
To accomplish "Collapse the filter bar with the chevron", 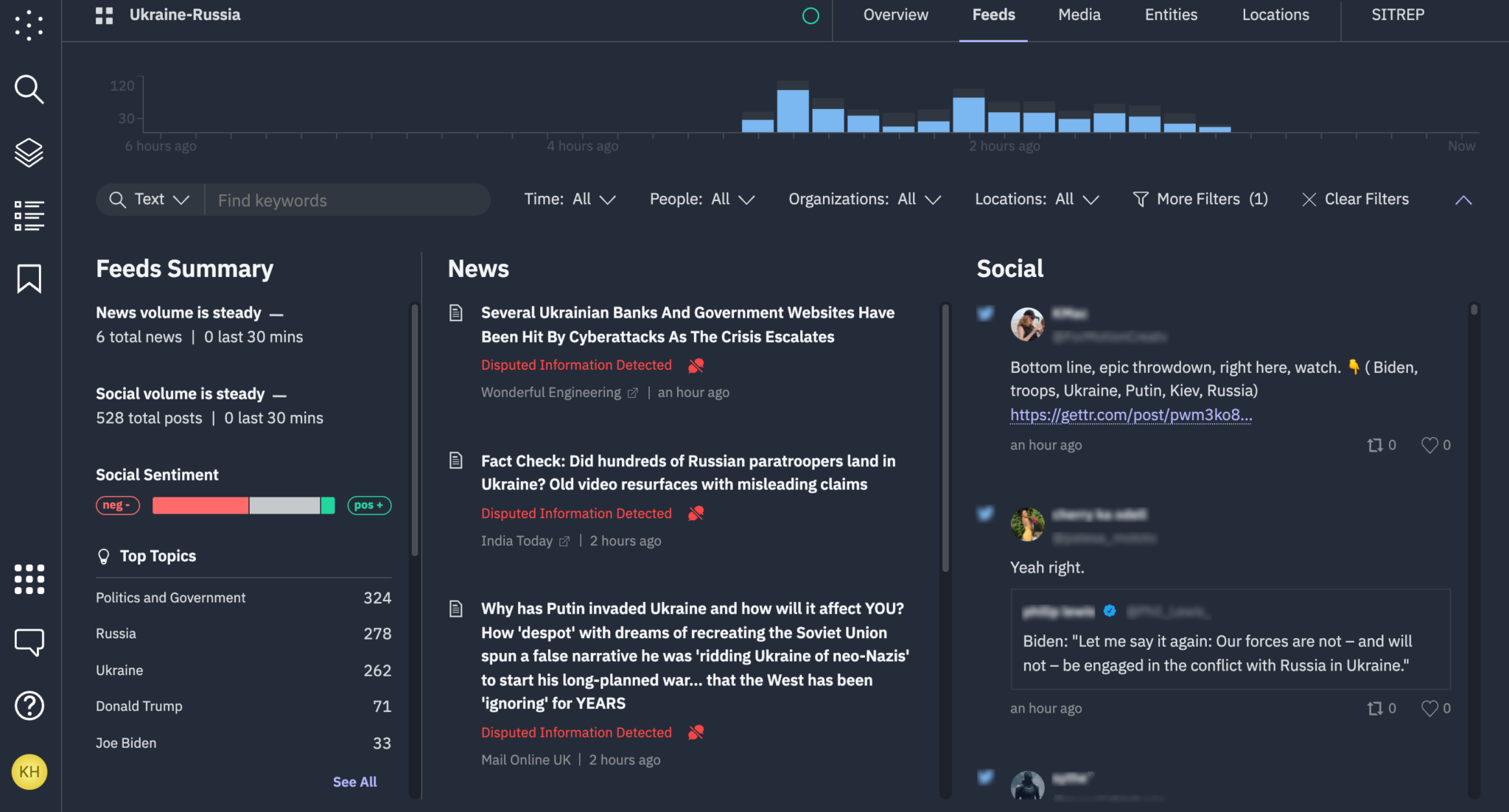I will pos(1463,199).
